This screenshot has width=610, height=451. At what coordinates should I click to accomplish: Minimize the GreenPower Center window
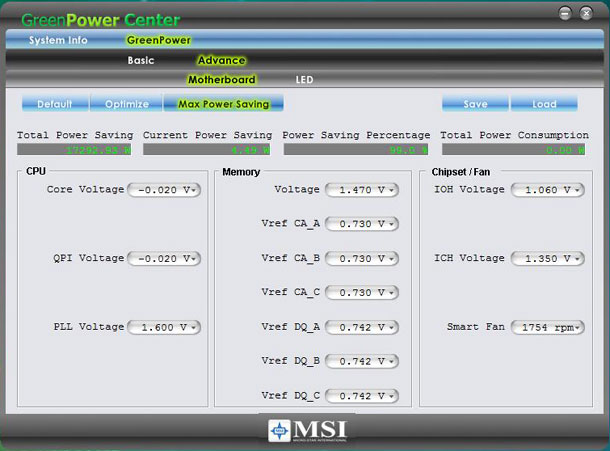565,14
